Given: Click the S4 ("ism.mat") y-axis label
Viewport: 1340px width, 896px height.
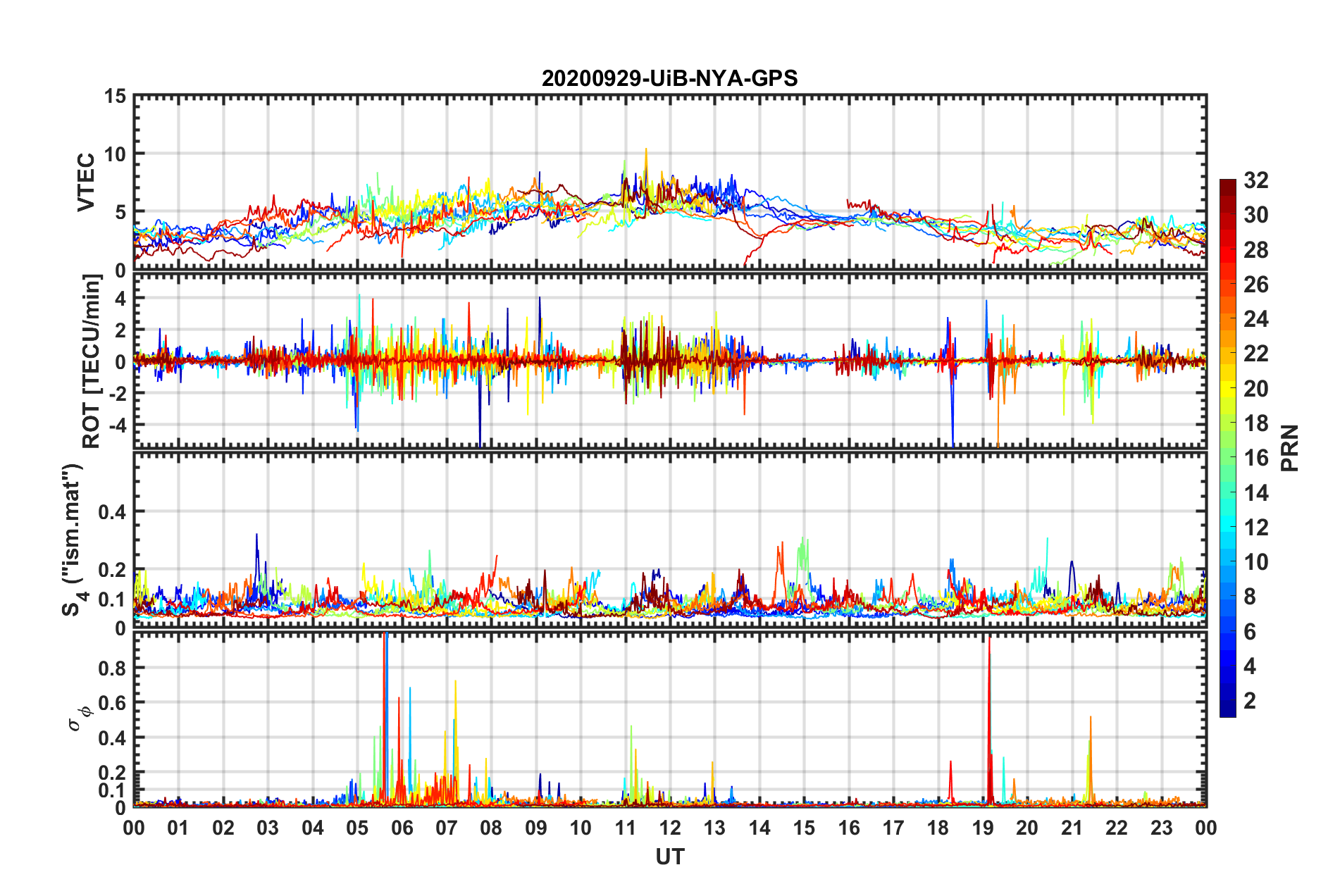Looking at the screenshot, I should pos(74,540).
